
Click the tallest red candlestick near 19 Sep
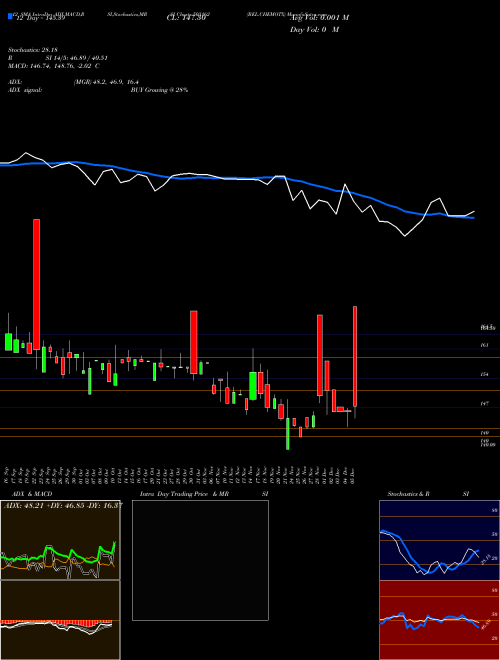click(x=37, y=284)
